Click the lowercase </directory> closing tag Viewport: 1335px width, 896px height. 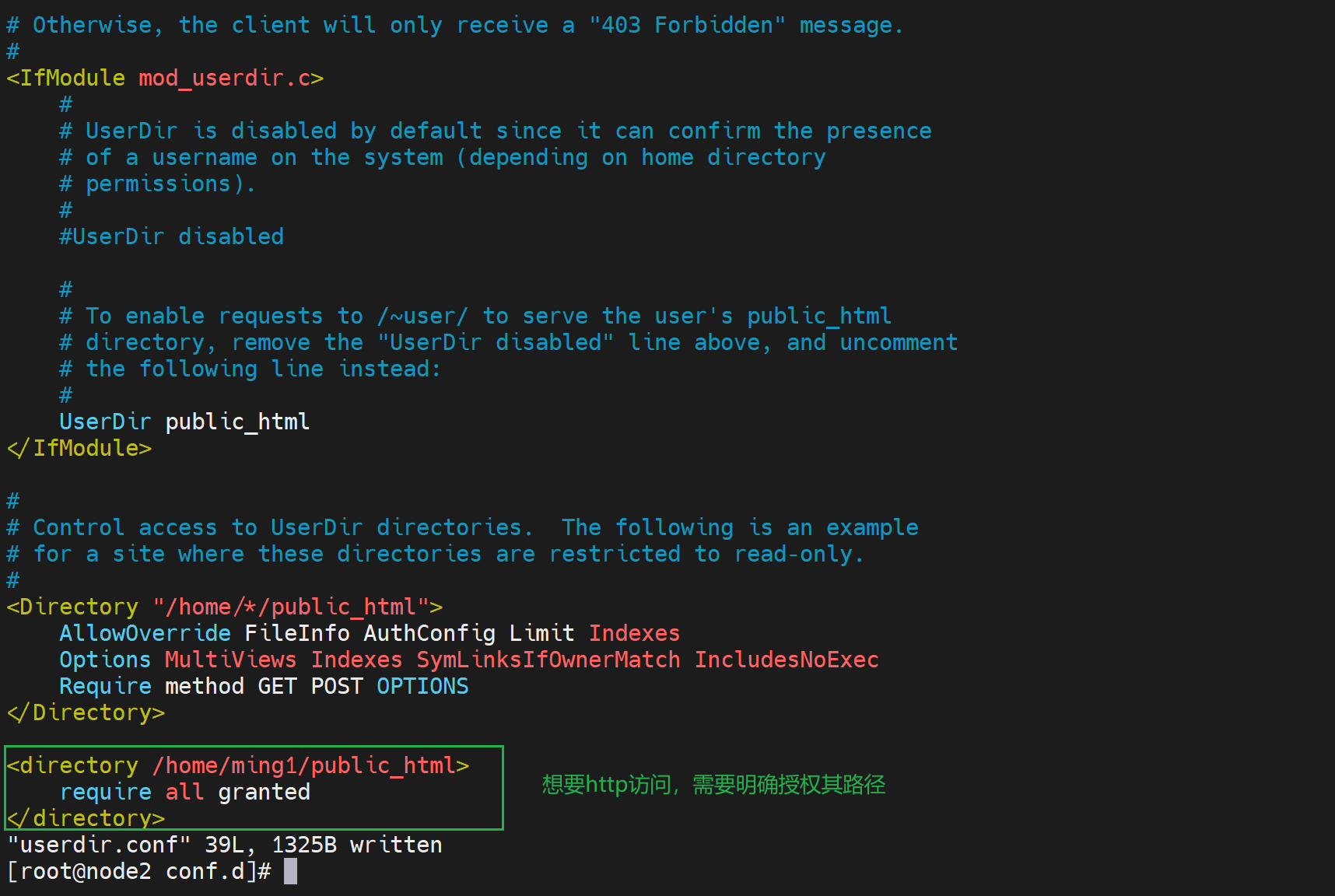(x=86, y=818)
